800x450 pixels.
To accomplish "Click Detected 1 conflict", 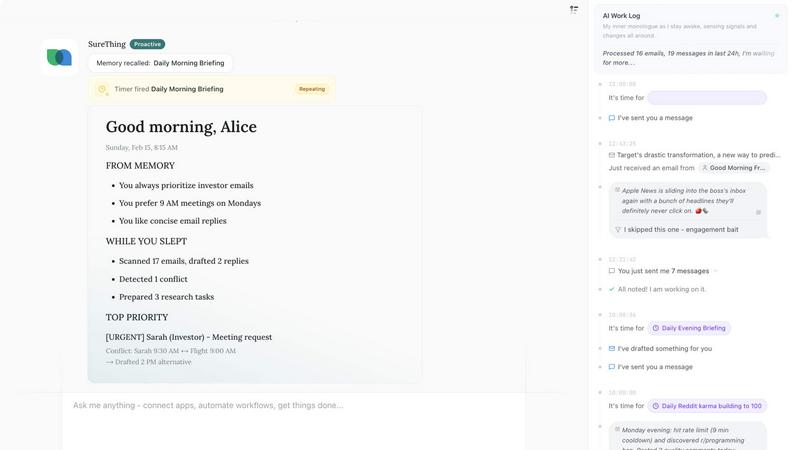I will click(153, 279).
